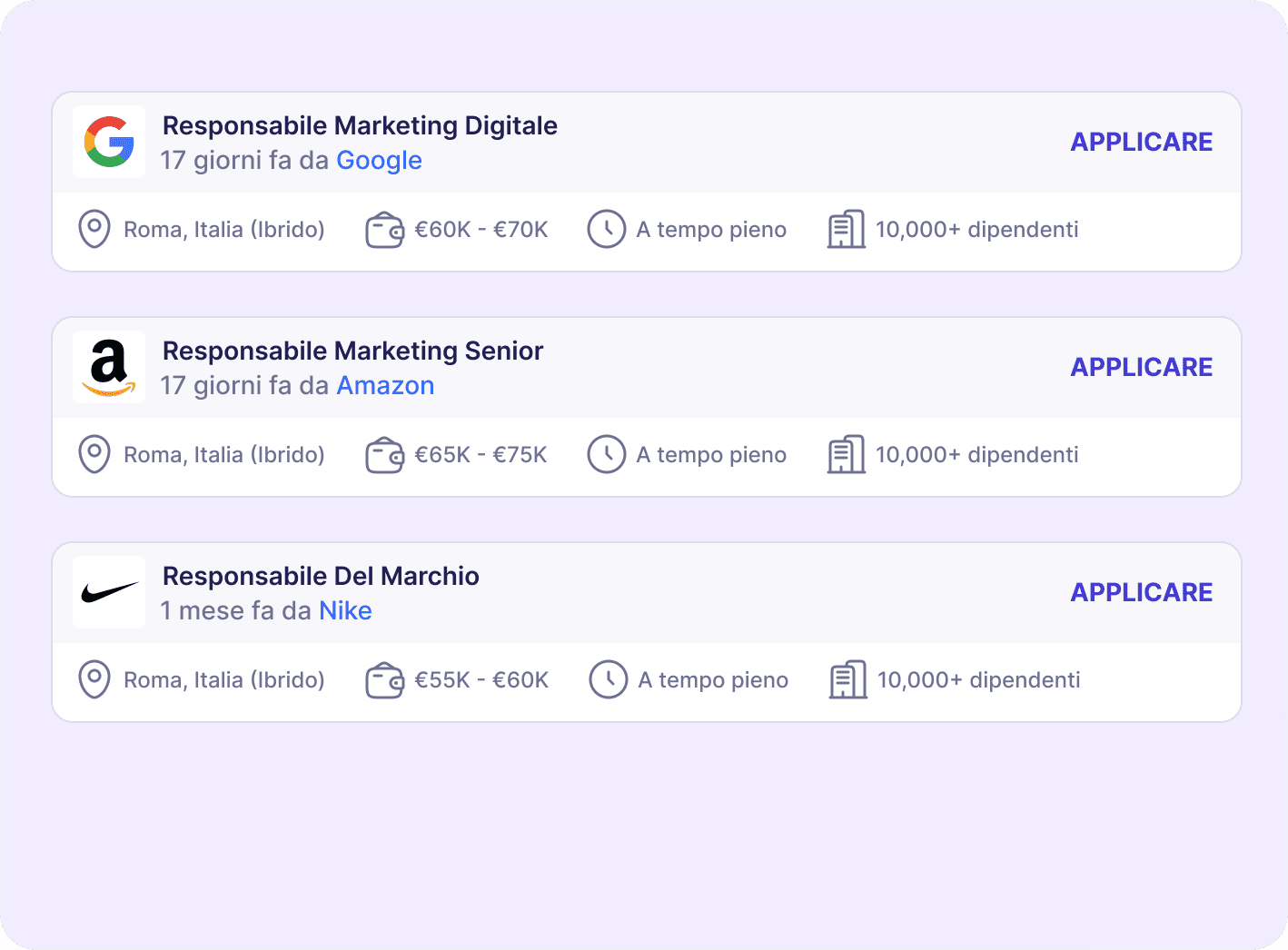Open the Nike company link
This screenshot has height=950, width=1288.
(345, 611)
